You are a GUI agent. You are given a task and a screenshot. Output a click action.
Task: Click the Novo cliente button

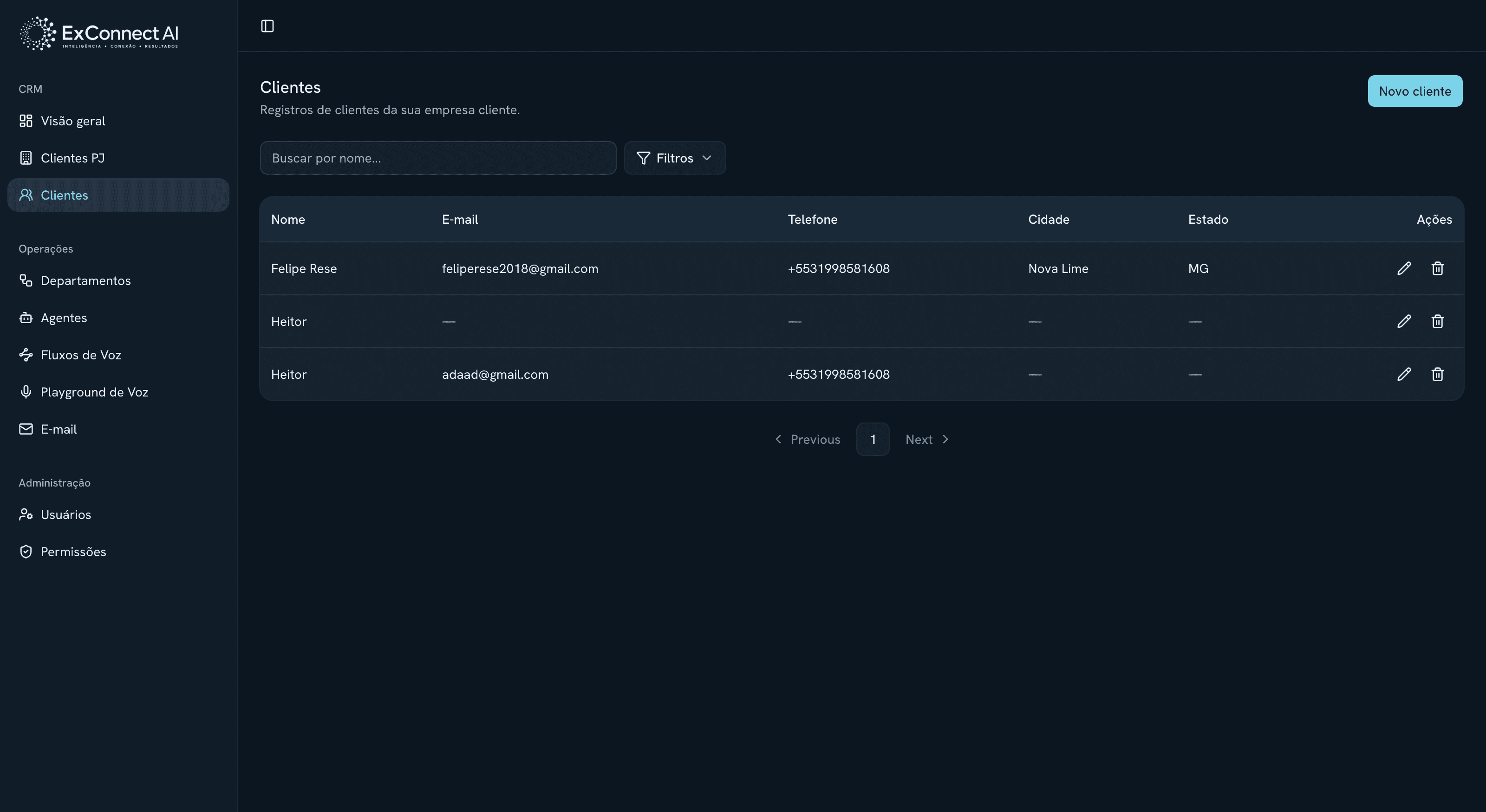pos(1414,91)
